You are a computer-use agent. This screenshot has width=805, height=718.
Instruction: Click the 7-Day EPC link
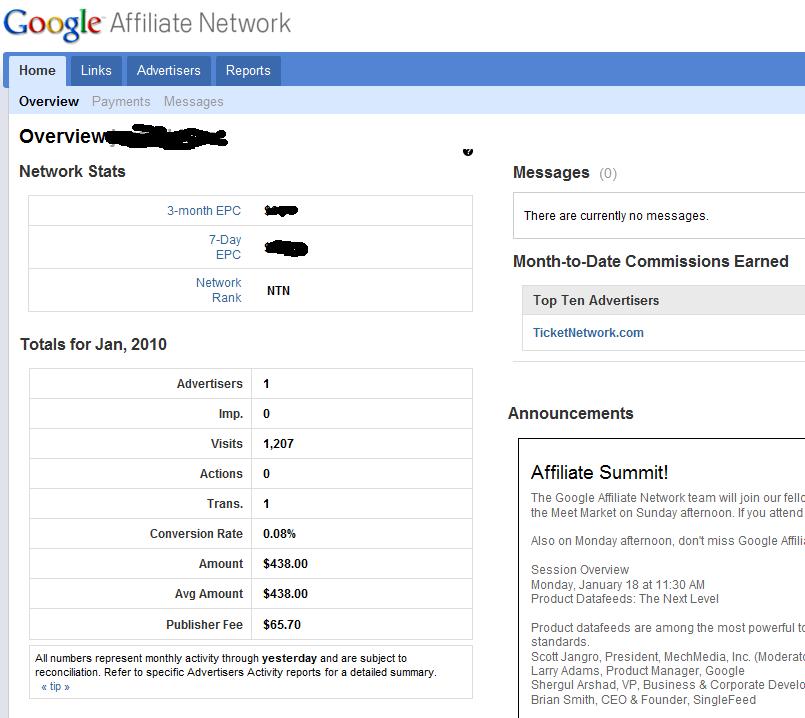click(x=225, y=247)
